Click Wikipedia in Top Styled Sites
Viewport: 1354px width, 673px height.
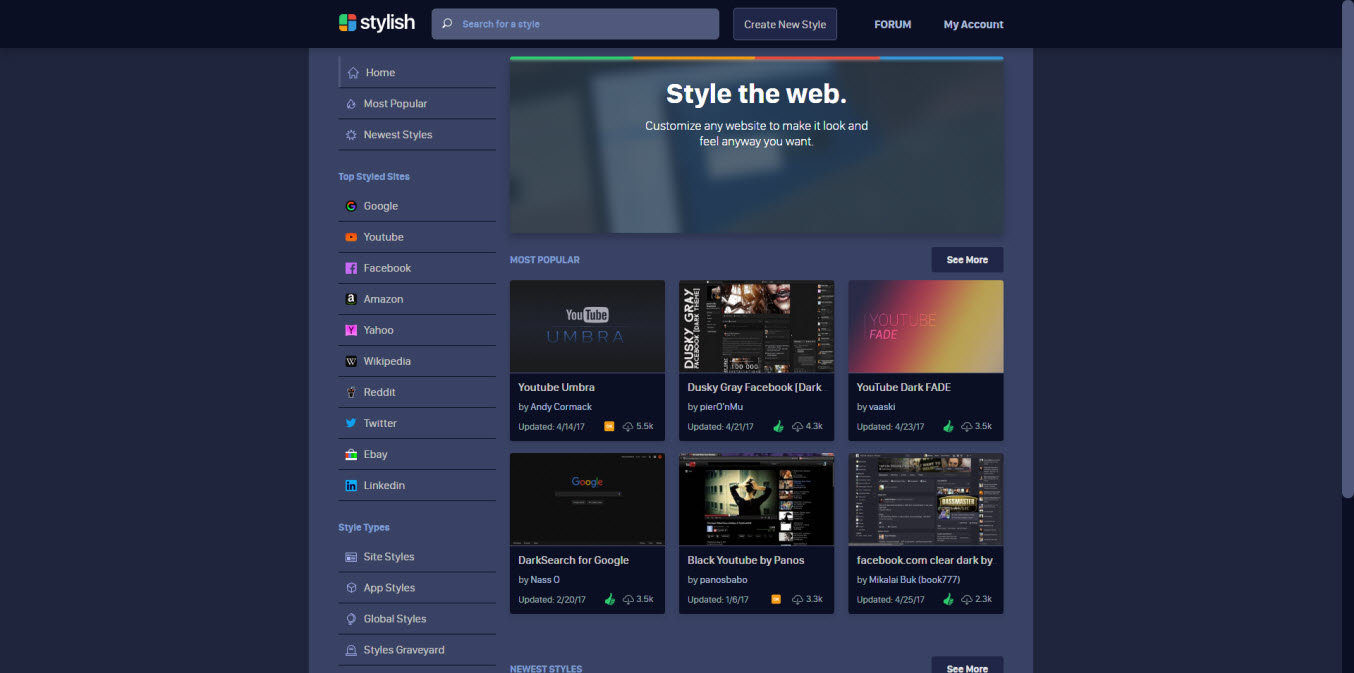(x=417, y=361)
